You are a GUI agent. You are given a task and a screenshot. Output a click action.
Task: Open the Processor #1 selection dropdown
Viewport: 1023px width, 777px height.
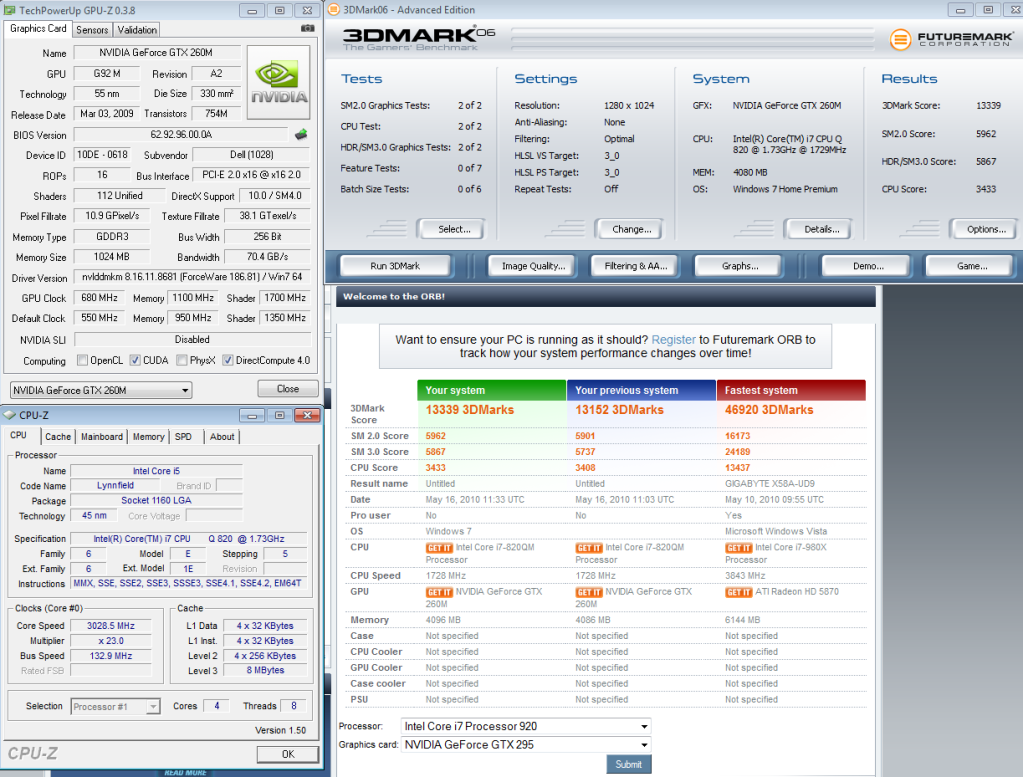click(x=115, y=707)
